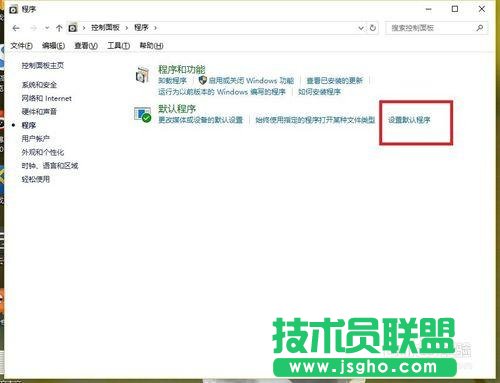
Task: Open 查看已安装的更新 link
Action: (x=335, y=81)
